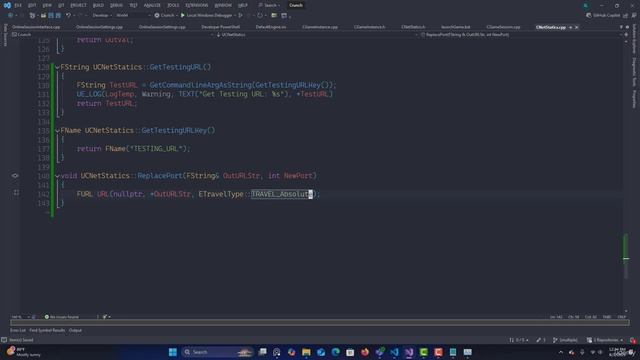Screen dimensions: 640x360
Task: Click the vertical scrollbar thumb in the editor
Action: pos(625,256)
